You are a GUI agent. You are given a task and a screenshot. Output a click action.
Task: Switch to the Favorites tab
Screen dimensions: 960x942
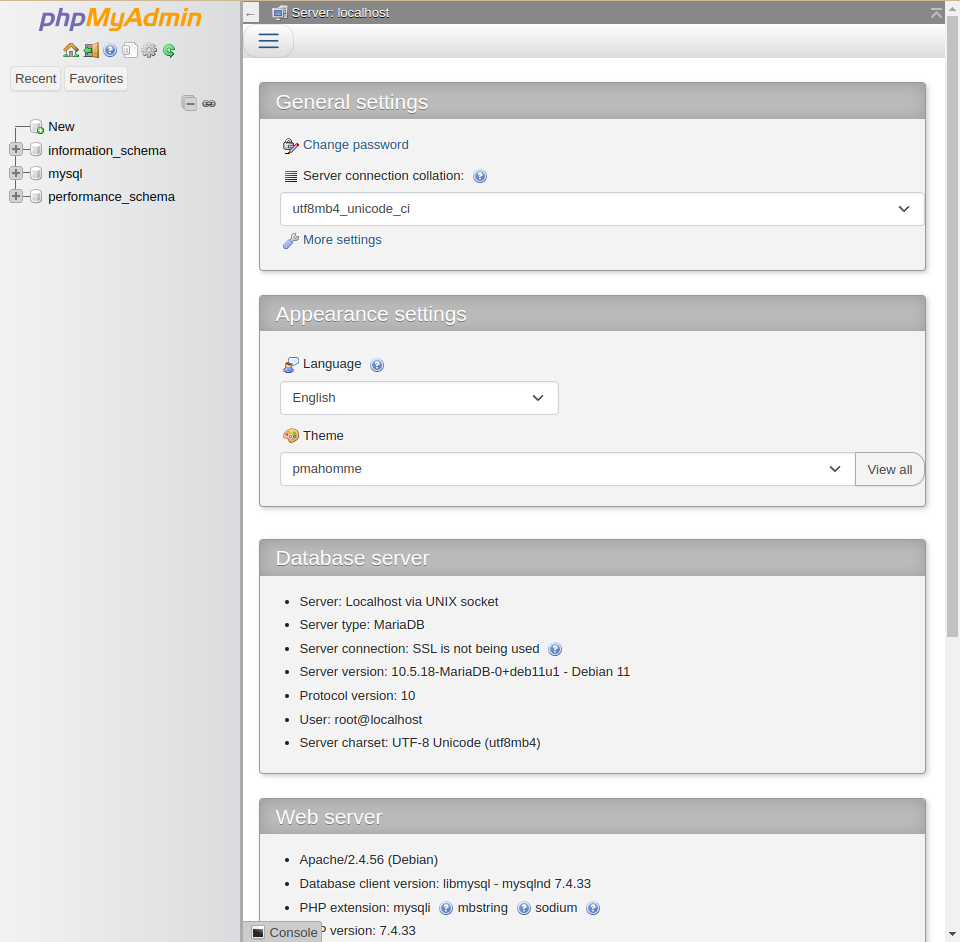(96, 78)
